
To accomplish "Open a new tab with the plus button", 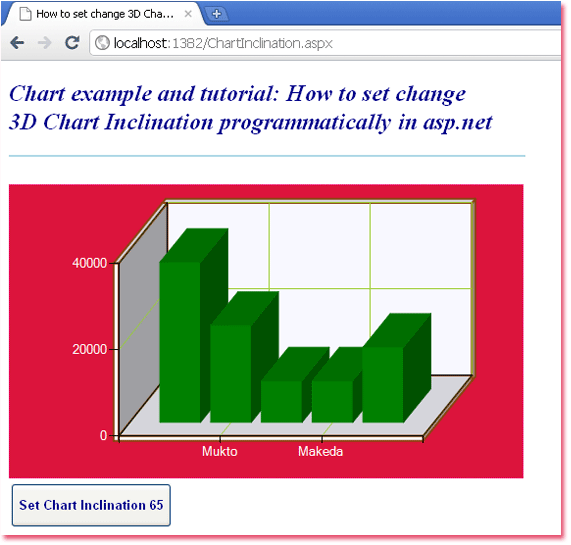I will 216,14.
